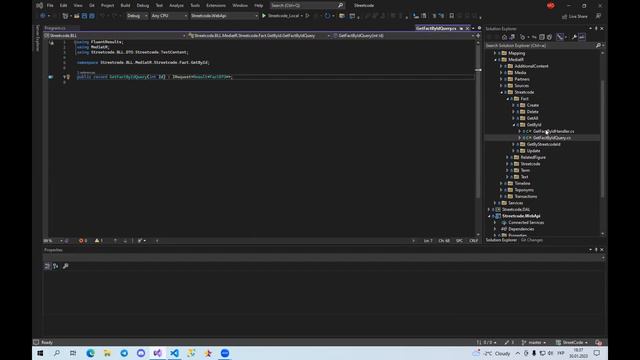Select the Create folder under Fact
This screenshot has width=640, height=360.
coord(533,105)
